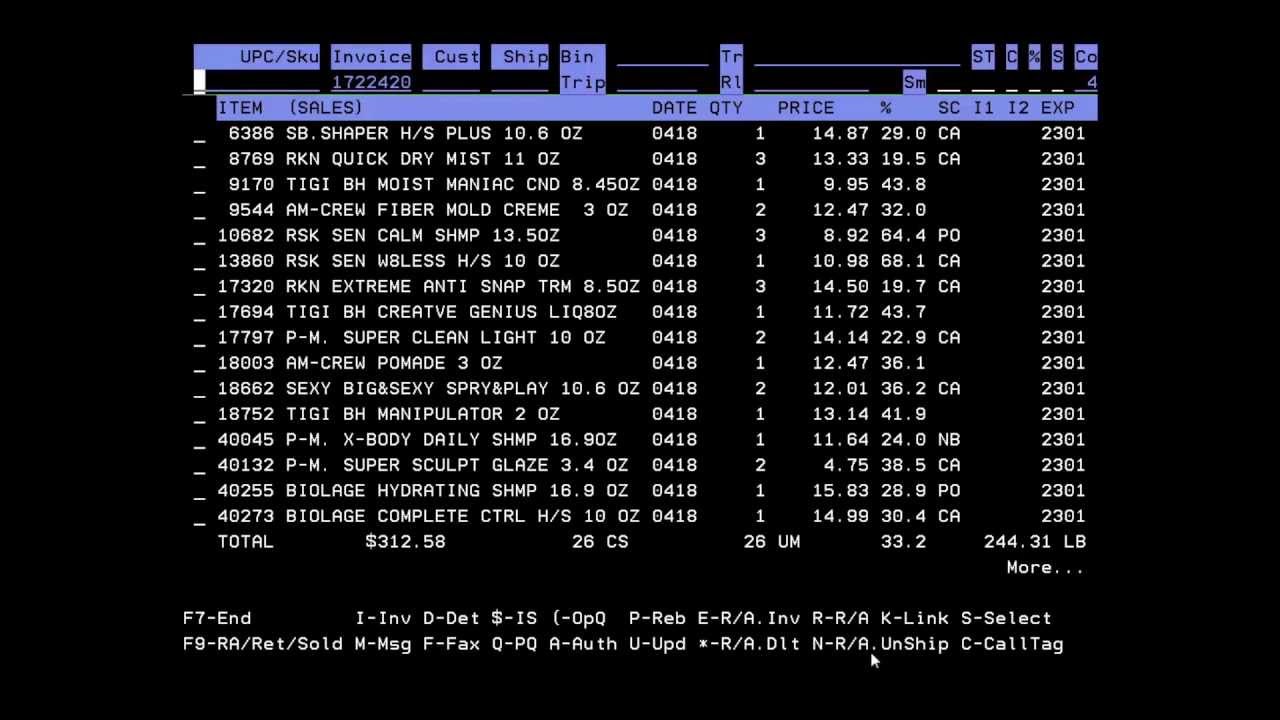Click the K-Link command option

[914, 619]
